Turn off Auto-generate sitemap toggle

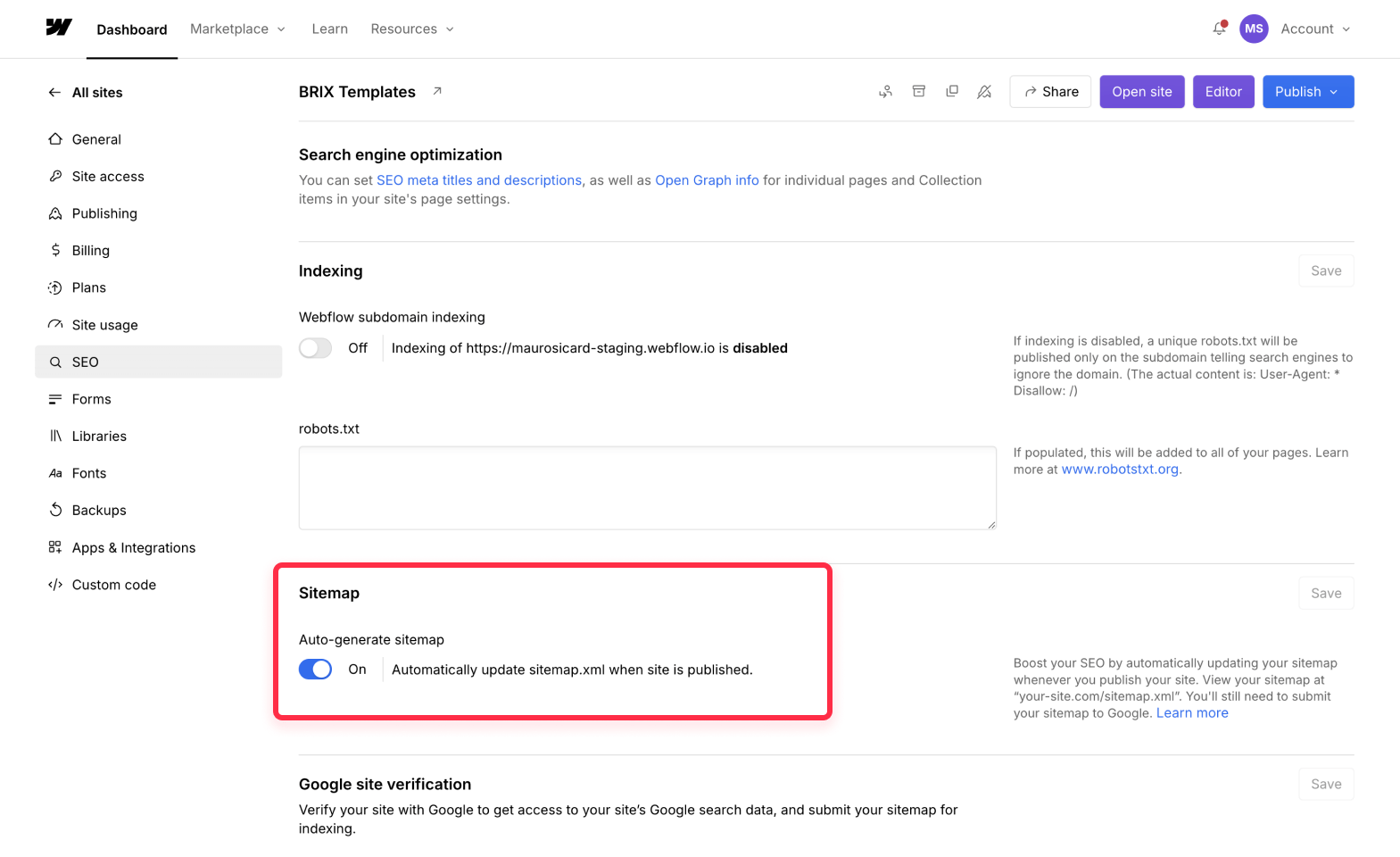[315, 670]
